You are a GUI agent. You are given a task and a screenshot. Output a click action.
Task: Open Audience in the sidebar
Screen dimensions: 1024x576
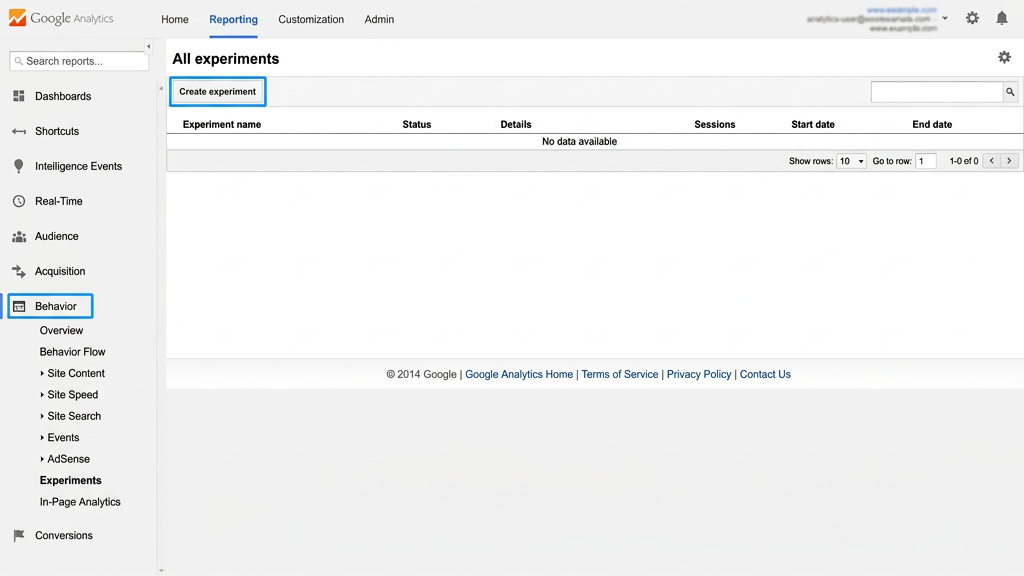(x=57, y=236)
